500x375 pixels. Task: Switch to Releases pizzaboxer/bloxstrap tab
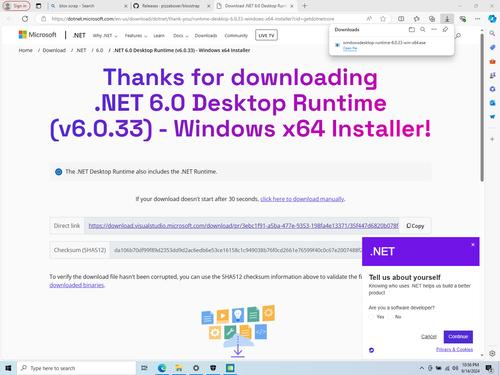(171, 6)
